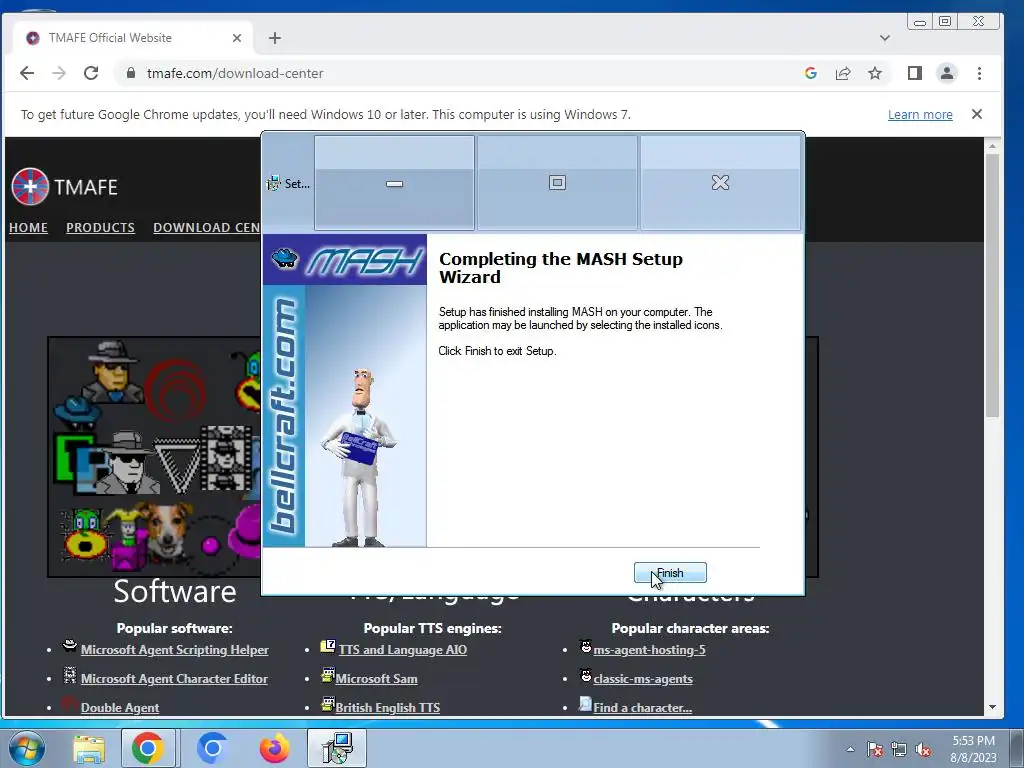Open the Google icon in the address bar
The image size is (1024, 768).
tap(810, 73)
